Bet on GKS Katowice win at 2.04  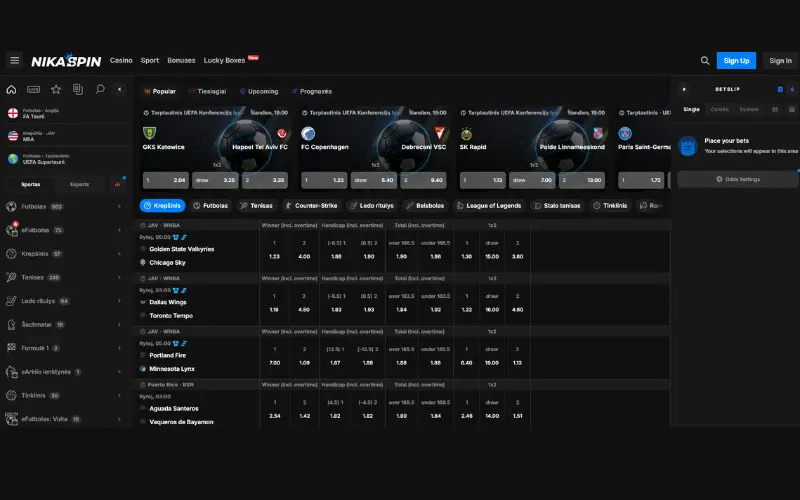166,180
